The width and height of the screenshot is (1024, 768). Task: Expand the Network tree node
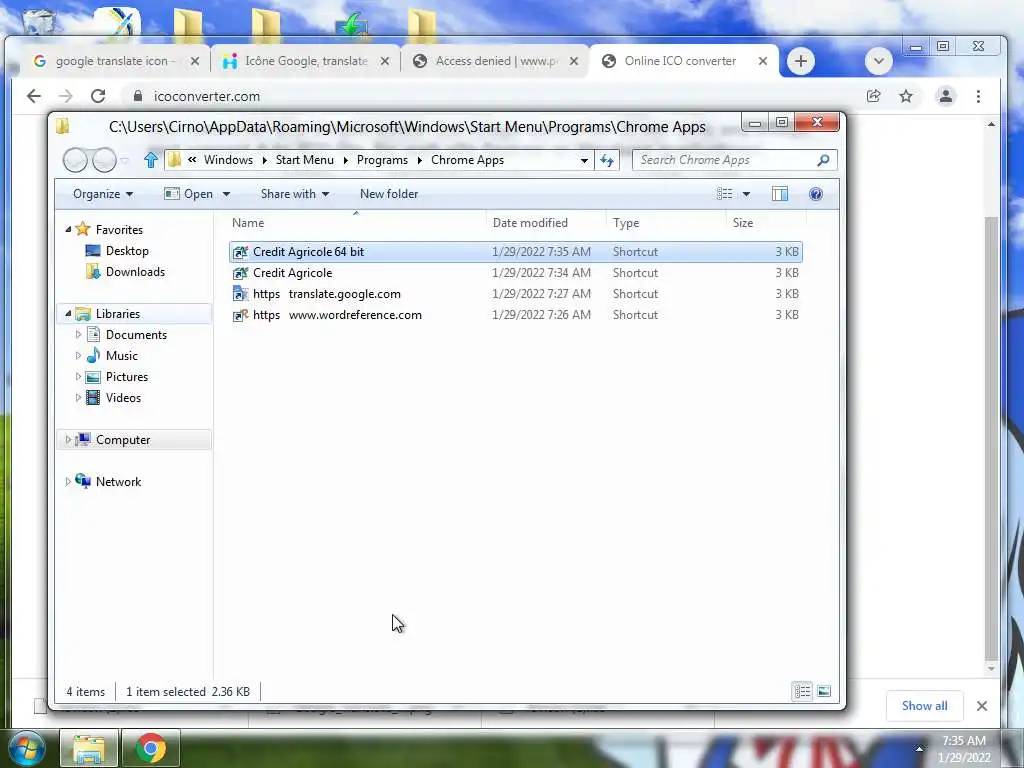click(x=68, y=481)
